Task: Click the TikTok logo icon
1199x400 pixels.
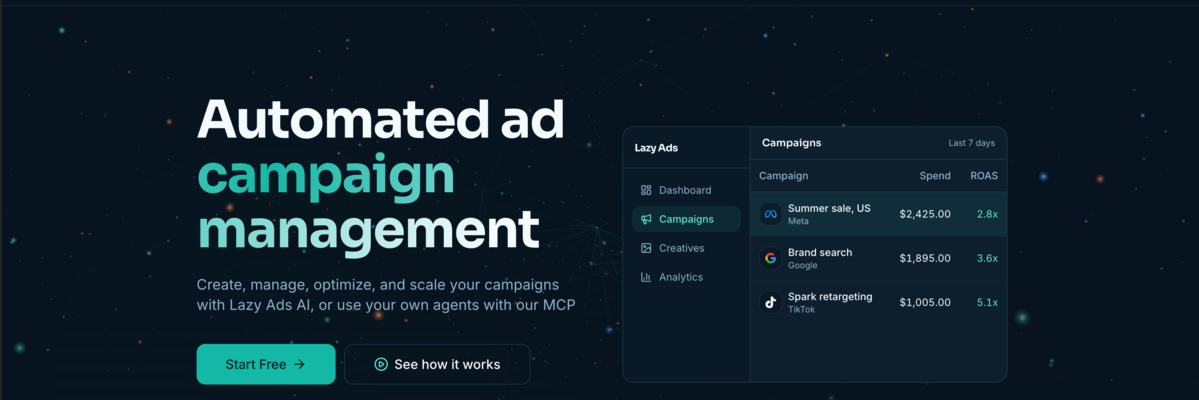Action: coord(770,302)
